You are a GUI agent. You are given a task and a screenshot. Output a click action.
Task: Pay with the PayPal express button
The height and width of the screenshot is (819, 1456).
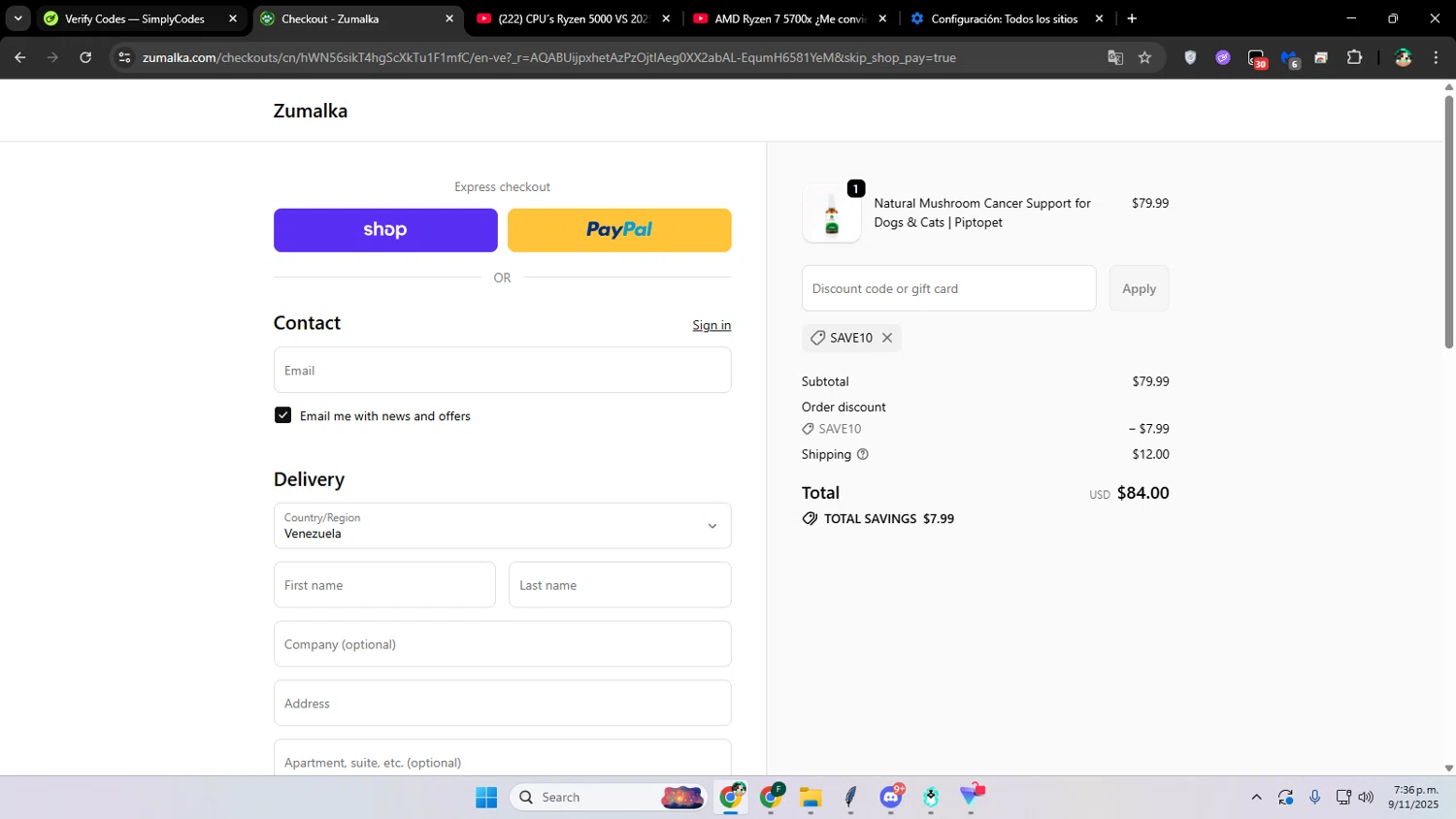click(619, 230)
